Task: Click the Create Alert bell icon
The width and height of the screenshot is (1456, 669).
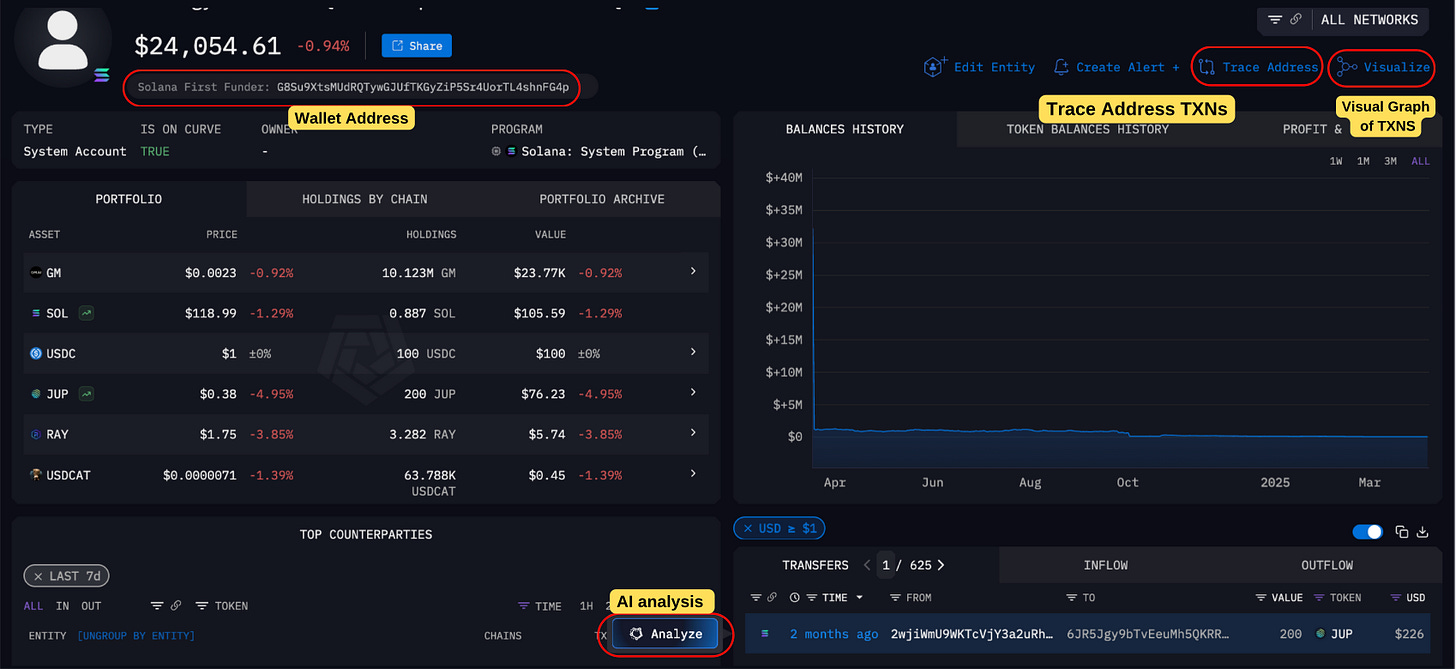Action: [x=1061, y=67]
